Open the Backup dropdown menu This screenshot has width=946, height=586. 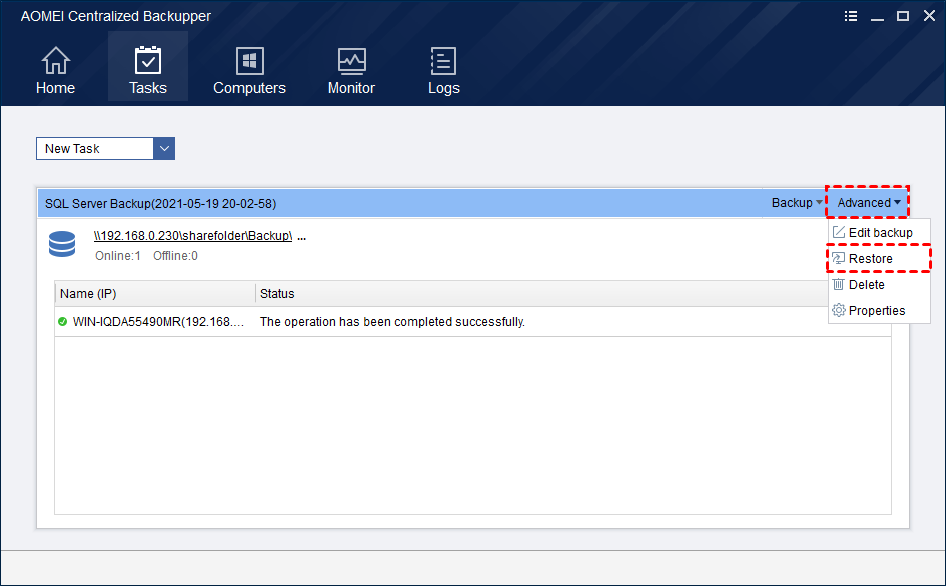797,203
